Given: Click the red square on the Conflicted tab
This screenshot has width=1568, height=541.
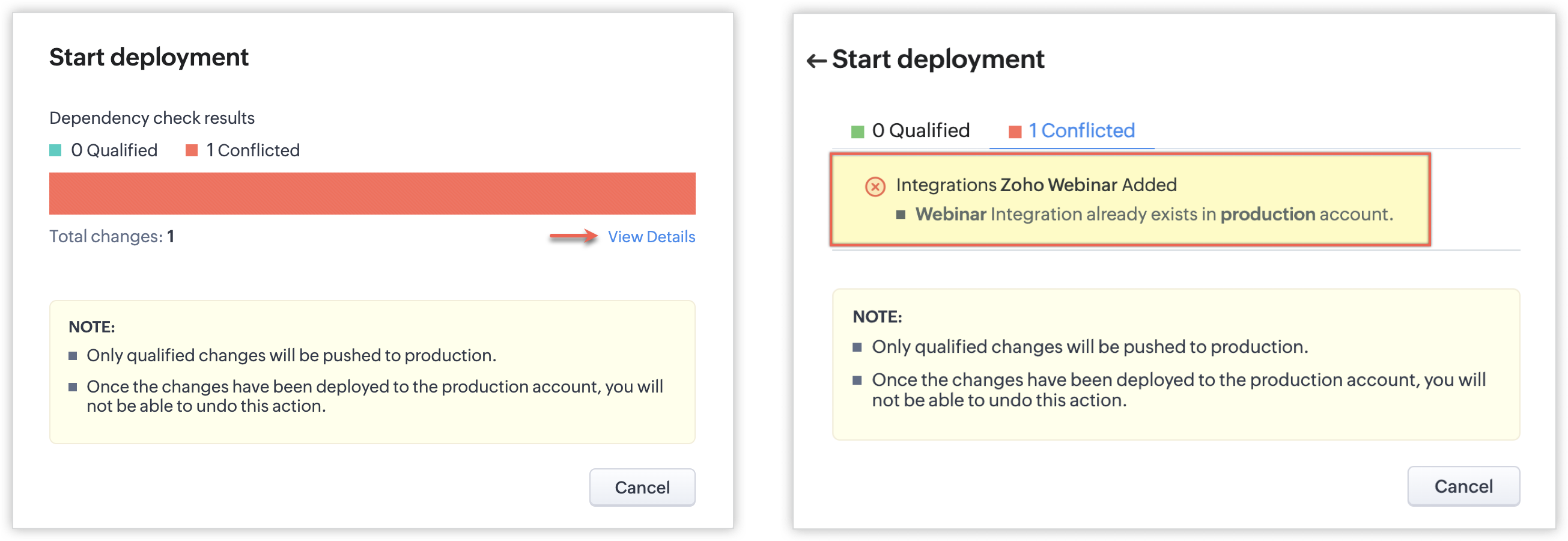Looking at the screenshot, I should click(1014, 132).
